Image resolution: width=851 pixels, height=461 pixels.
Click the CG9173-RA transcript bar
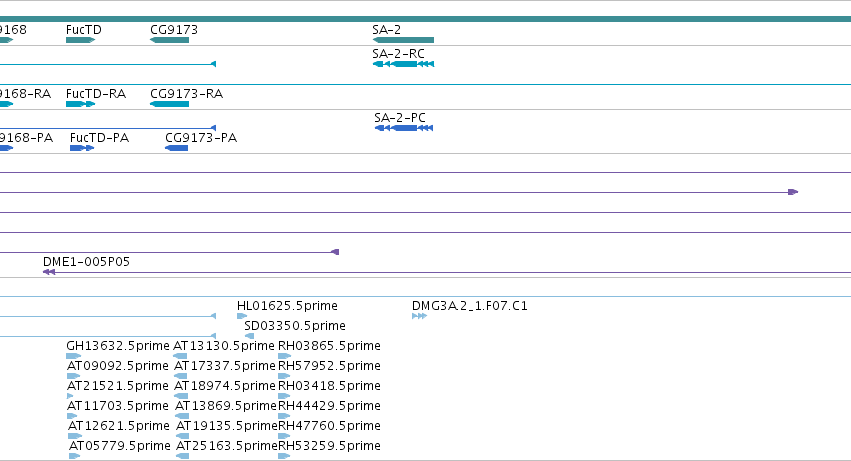169,104
